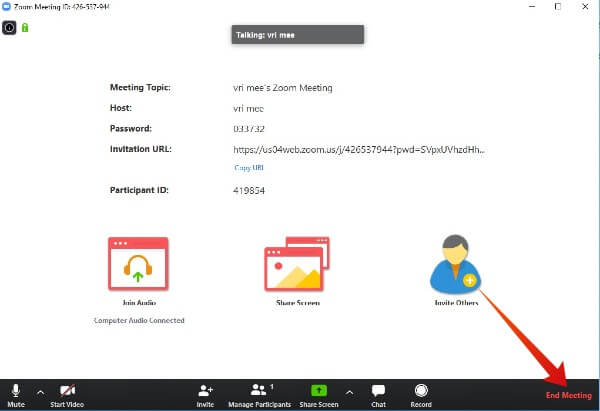Click the Invite Others person icon
The height and width of the screenshot is (411, 600).
tap(455, 264)
